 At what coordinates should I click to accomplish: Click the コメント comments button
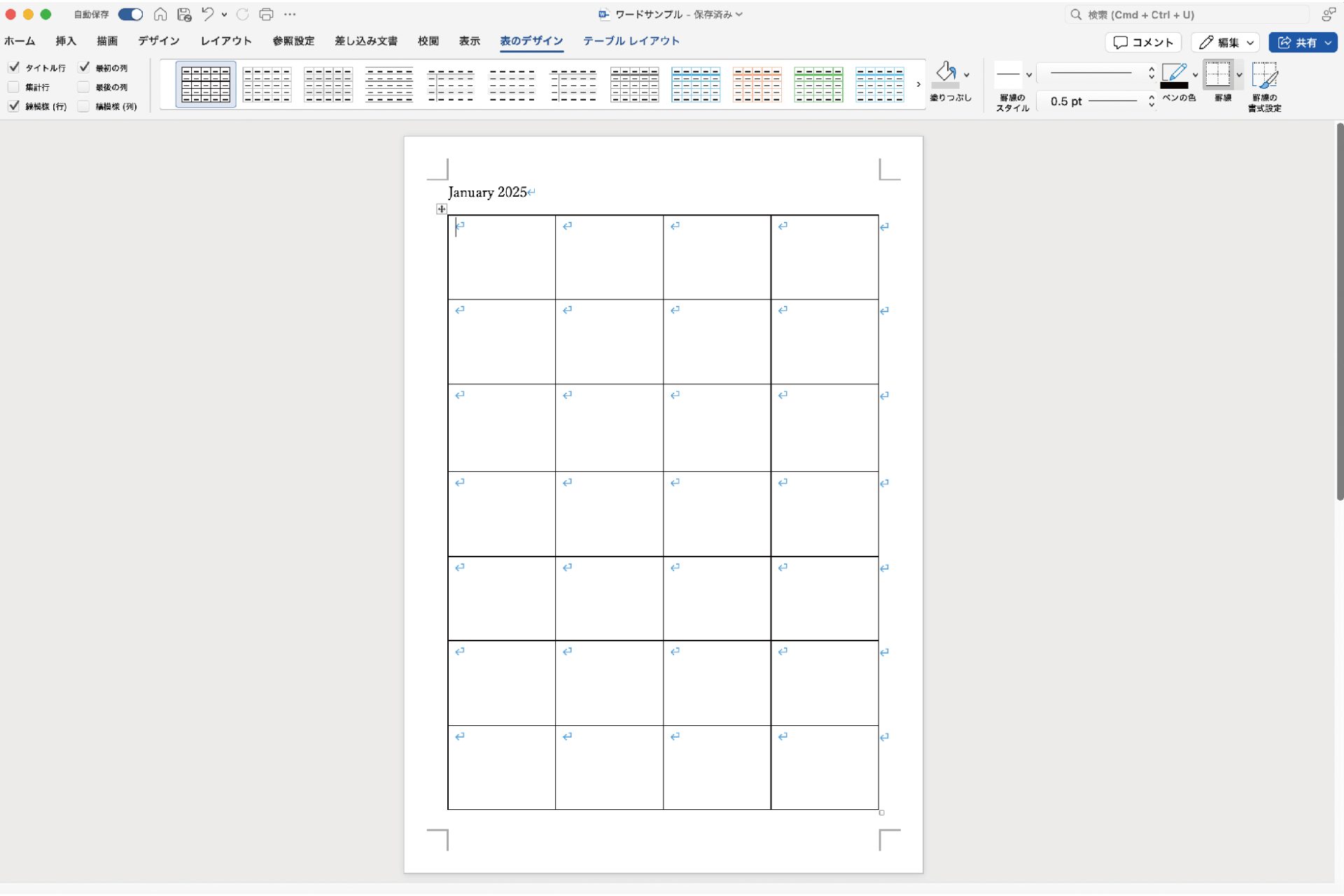tap(1143, 43)
